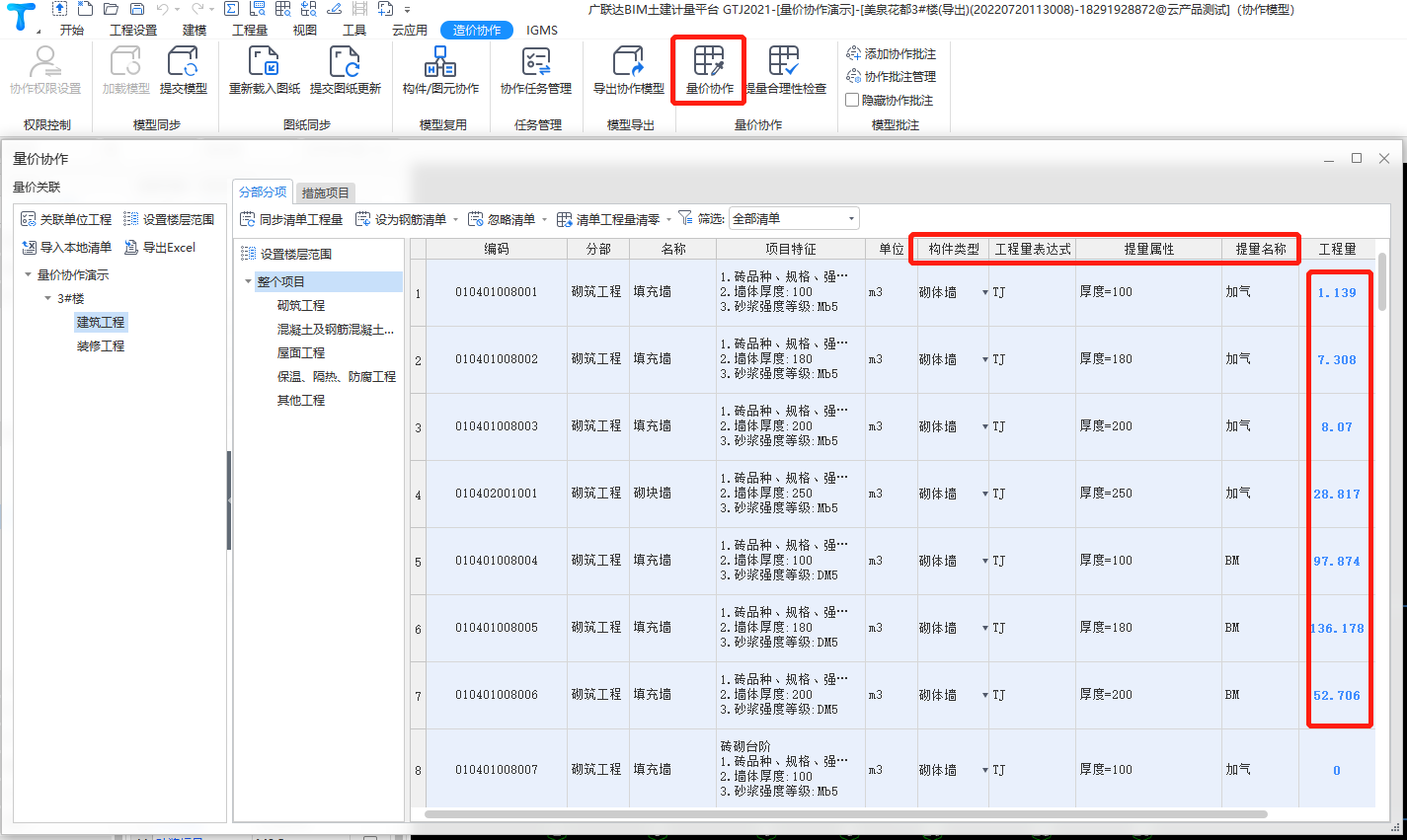Image resolution: width=1407 pixels, height=840 pixels.
Task: Open the IGMS ribbon tab
Action: pos(542,30)
